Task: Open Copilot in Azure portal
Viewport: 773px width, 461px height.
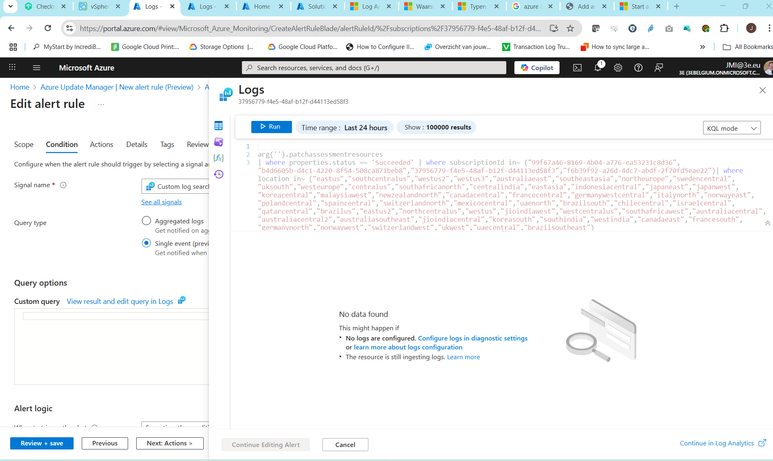Action: (537, 68)
